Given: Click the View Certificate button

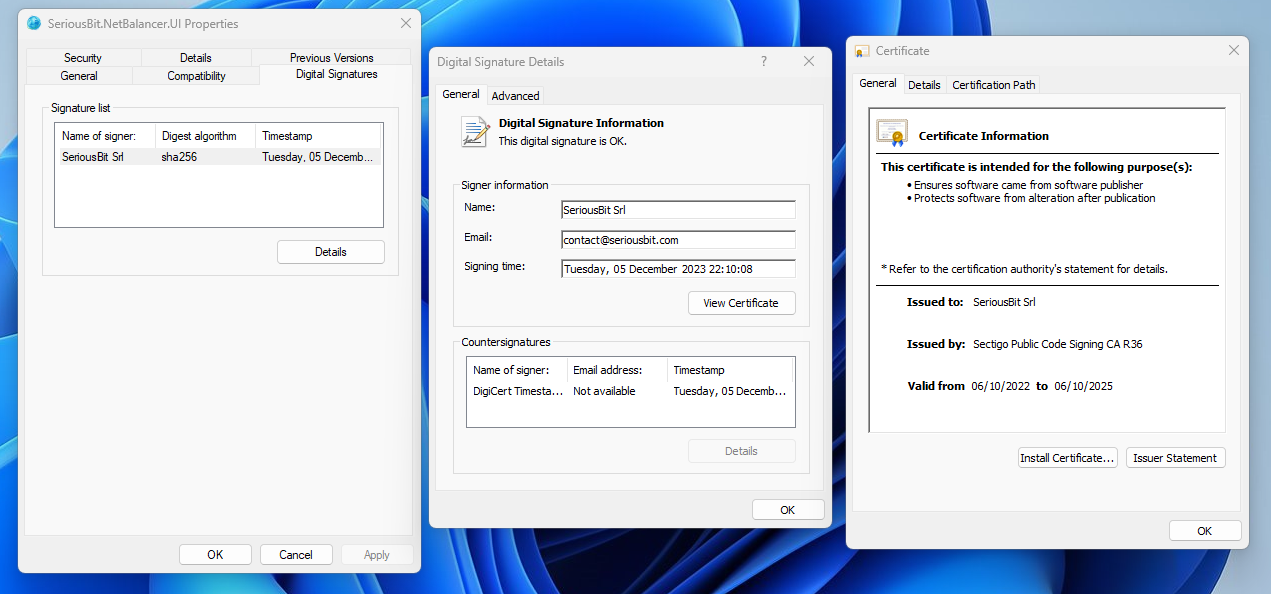Looking at the screenshot, I should [x=741, y=303].
